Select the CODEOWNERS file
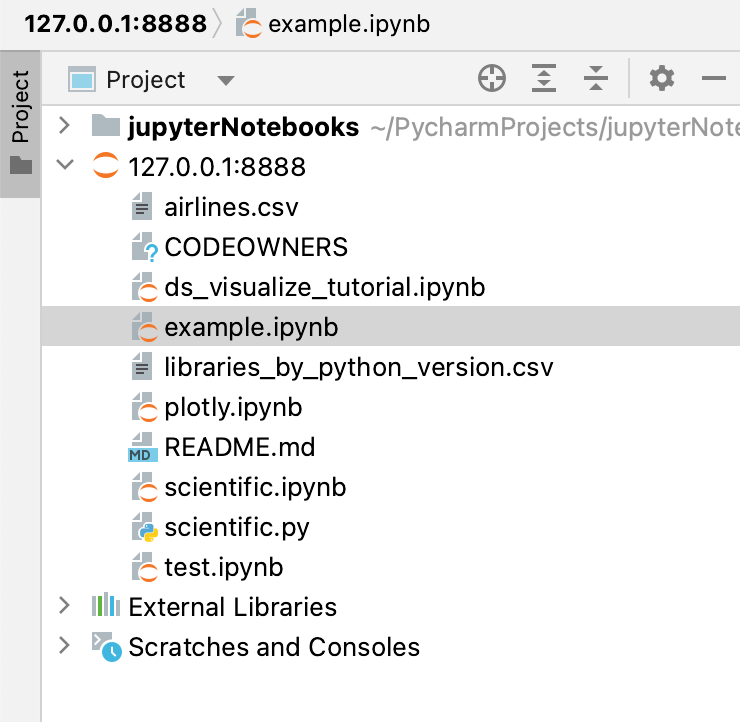This screenshot has height=722, width=740. (x=256, y=247)
